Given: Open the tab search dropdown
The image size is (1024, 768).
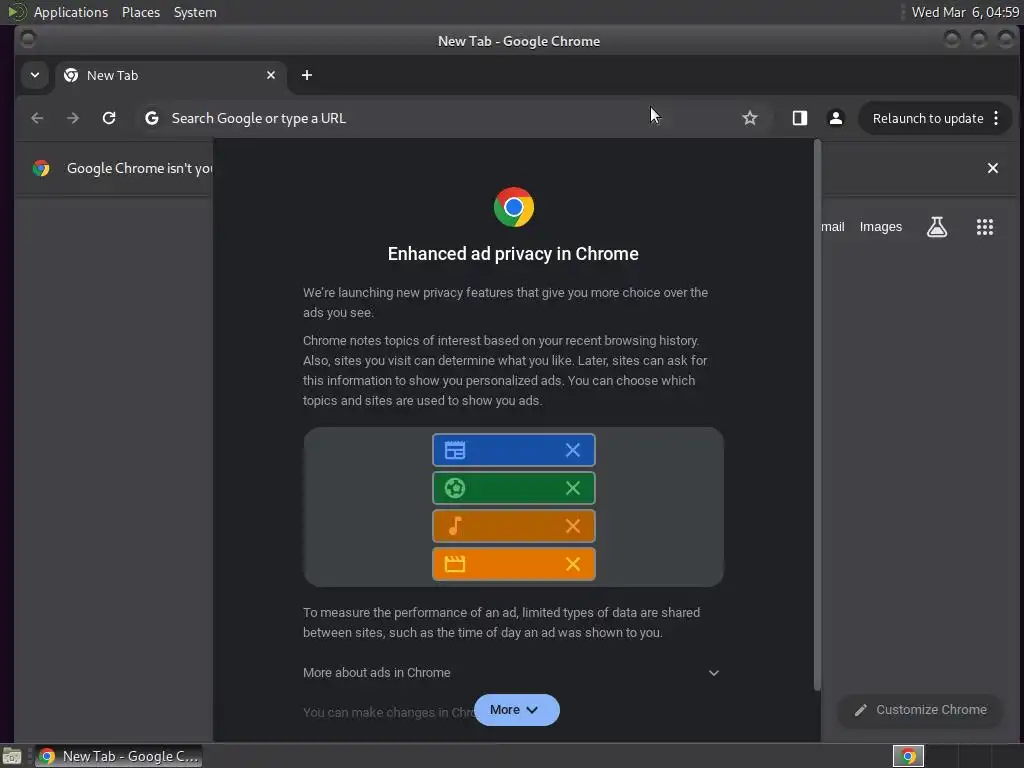Looking at the screenshot, I should [x=35, y=75].
